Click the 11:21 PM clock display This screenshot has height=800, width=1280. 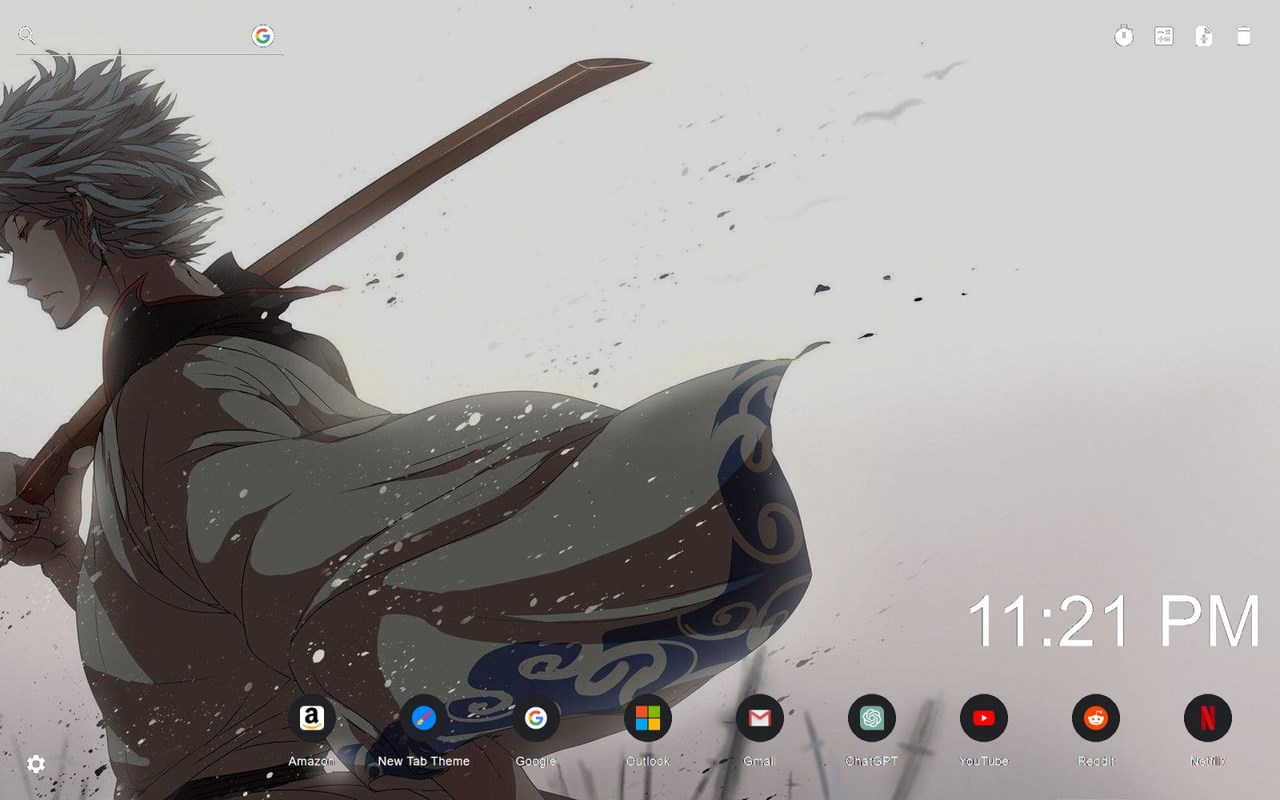(x=1114, y=621)
